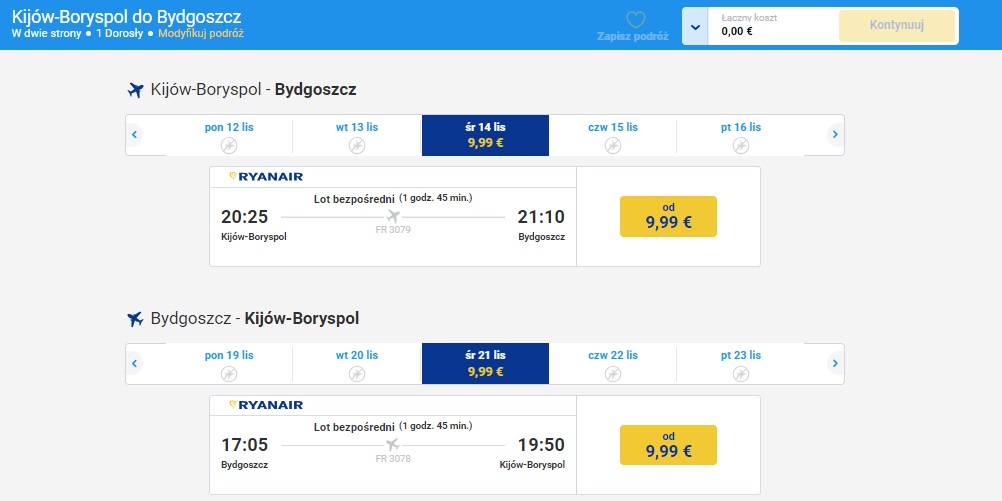Screen dimensions: 1002x501
Task: Show earlier outbound dates with left arrow
Action: click(x=134, y=135)
